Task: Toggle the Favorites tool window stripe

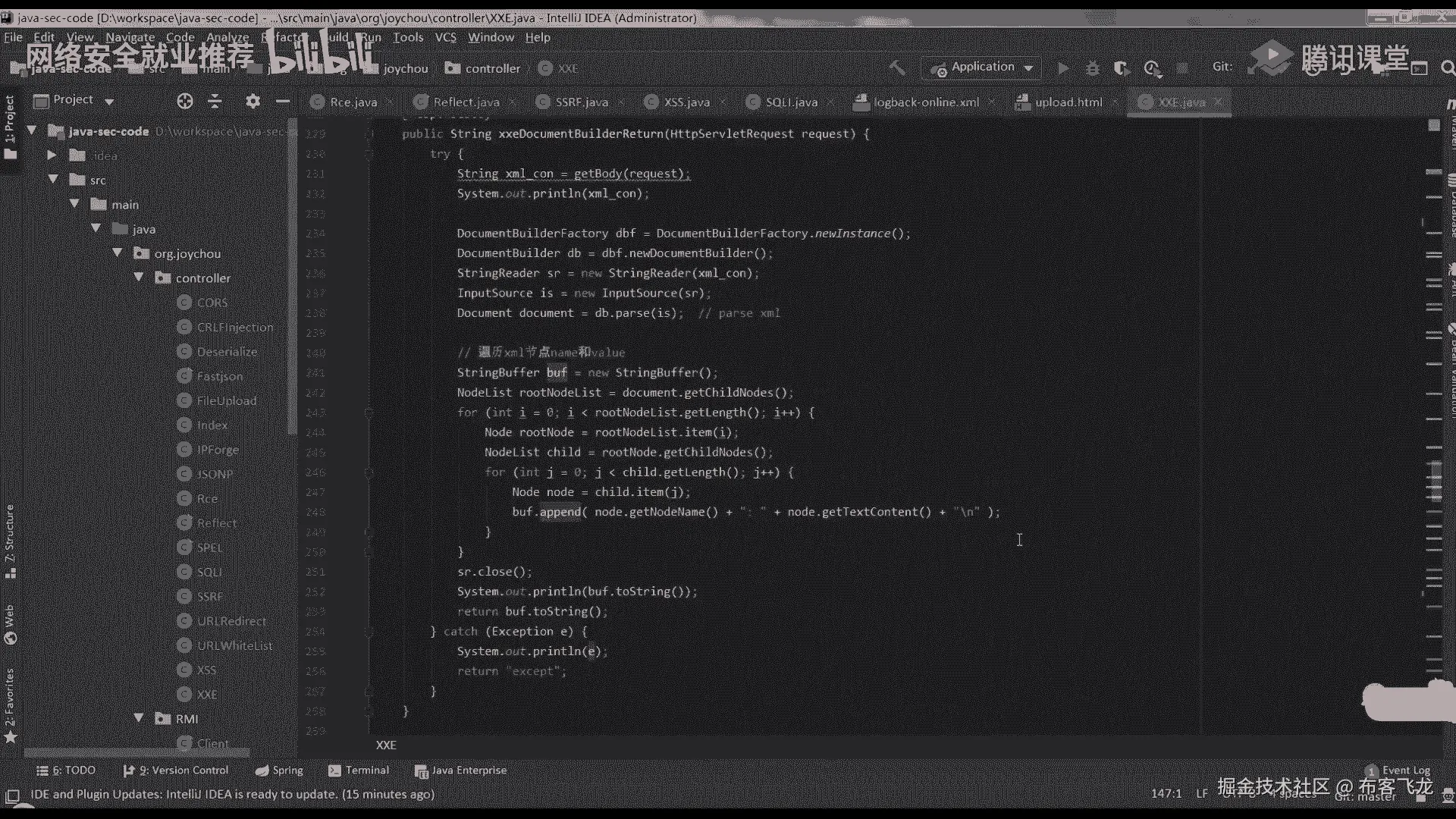Action: 11,704
